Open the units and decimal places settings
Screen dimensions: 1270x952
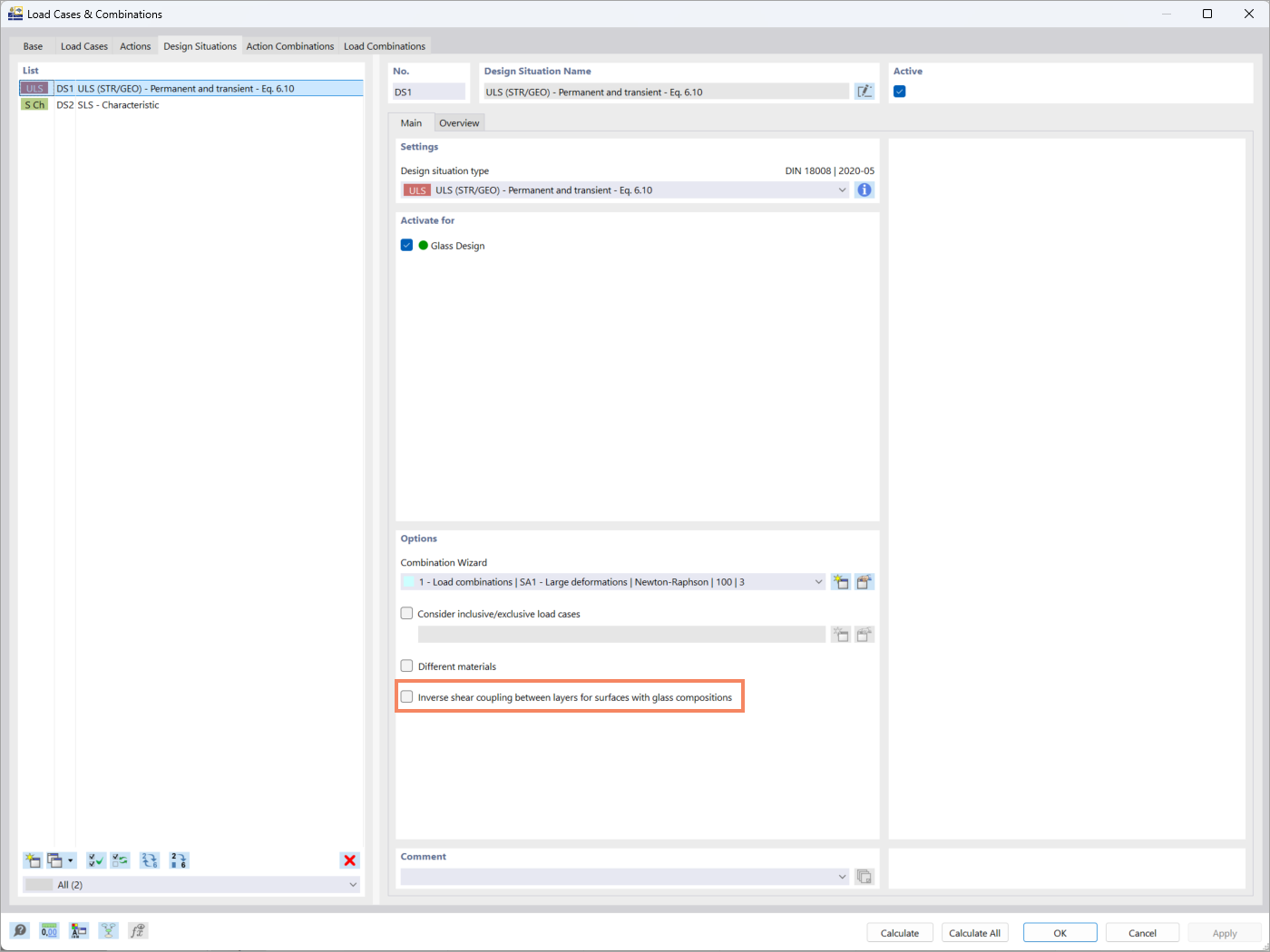49,930
